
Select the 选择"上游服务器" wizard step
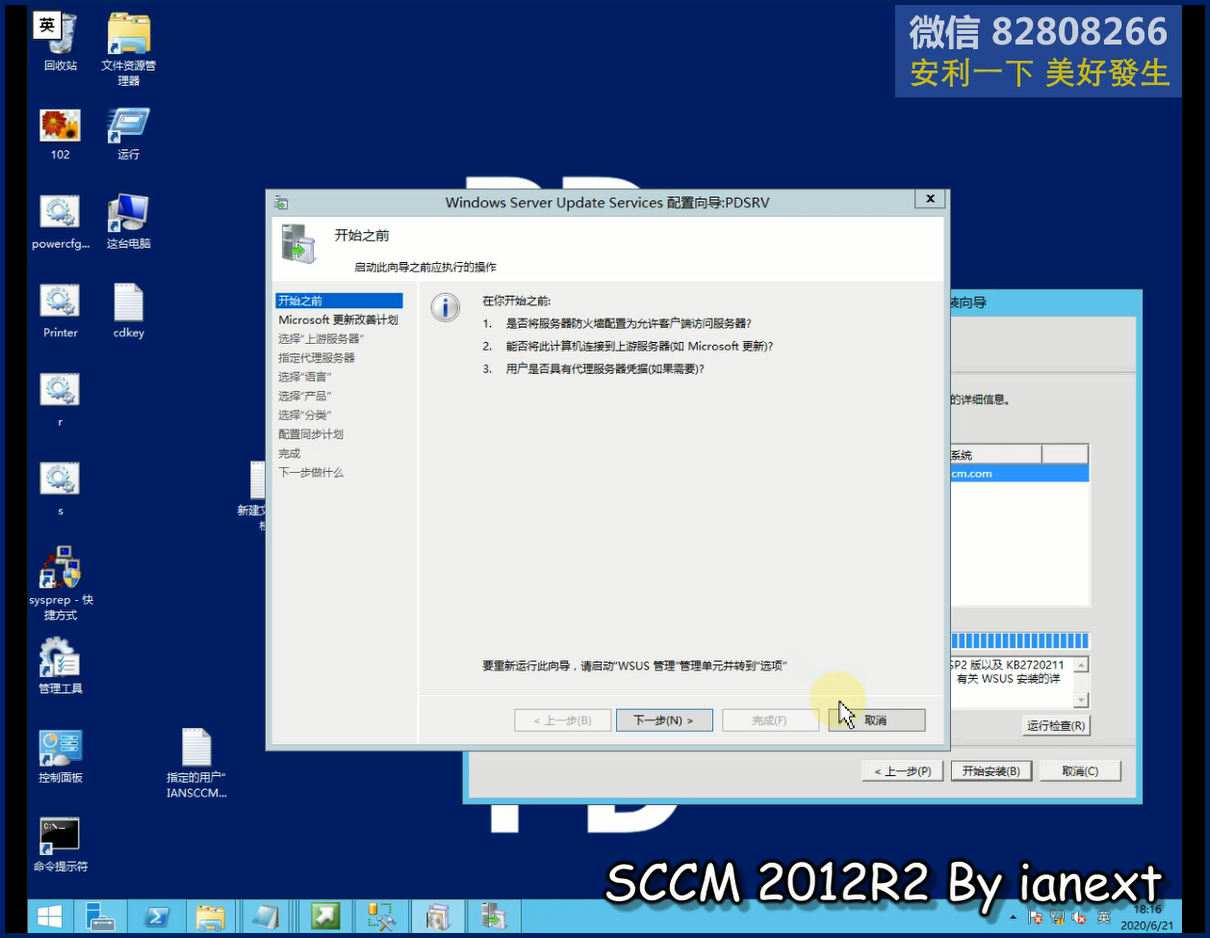click(320, 339)
